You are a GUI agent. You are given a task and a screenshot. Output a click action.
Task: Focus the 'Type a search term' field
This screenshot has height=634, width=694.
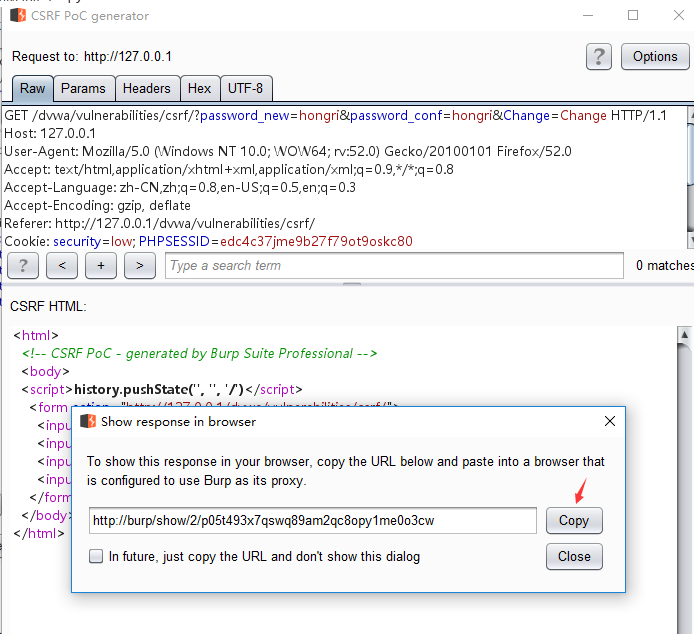[394, 266]
